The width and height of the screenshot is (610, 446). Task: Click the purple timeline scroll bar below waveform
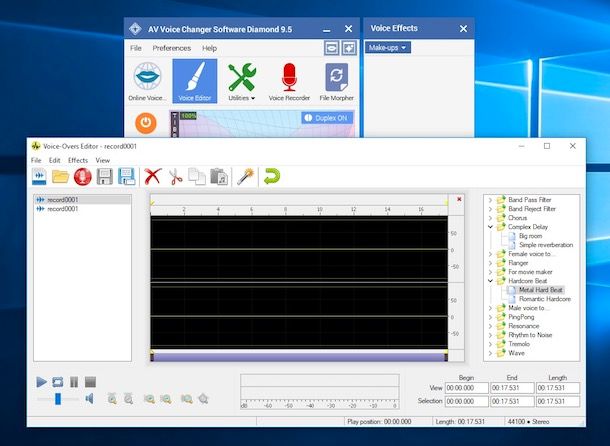pyautogui.click(x=299, y=357)
